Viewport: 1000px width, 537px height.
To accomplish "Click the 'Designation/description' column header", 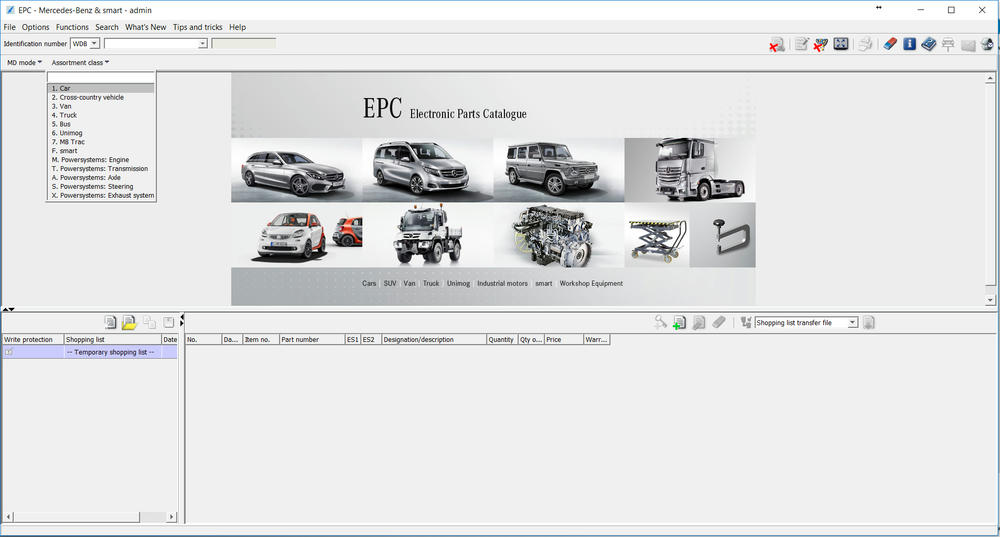I will pos(434,339).
